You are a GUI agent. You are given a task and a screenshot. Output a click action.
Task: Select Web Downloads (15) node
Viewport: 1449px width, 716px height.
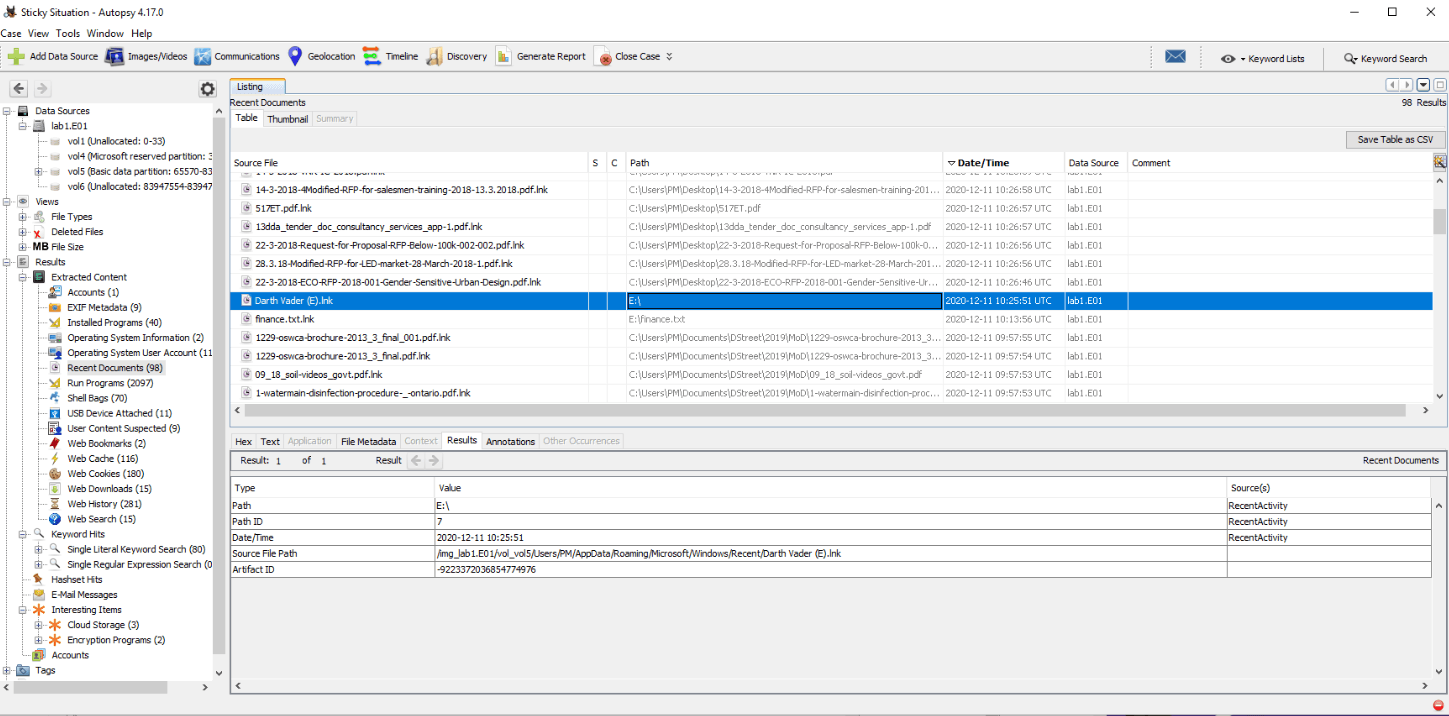[x=109, y=489]
